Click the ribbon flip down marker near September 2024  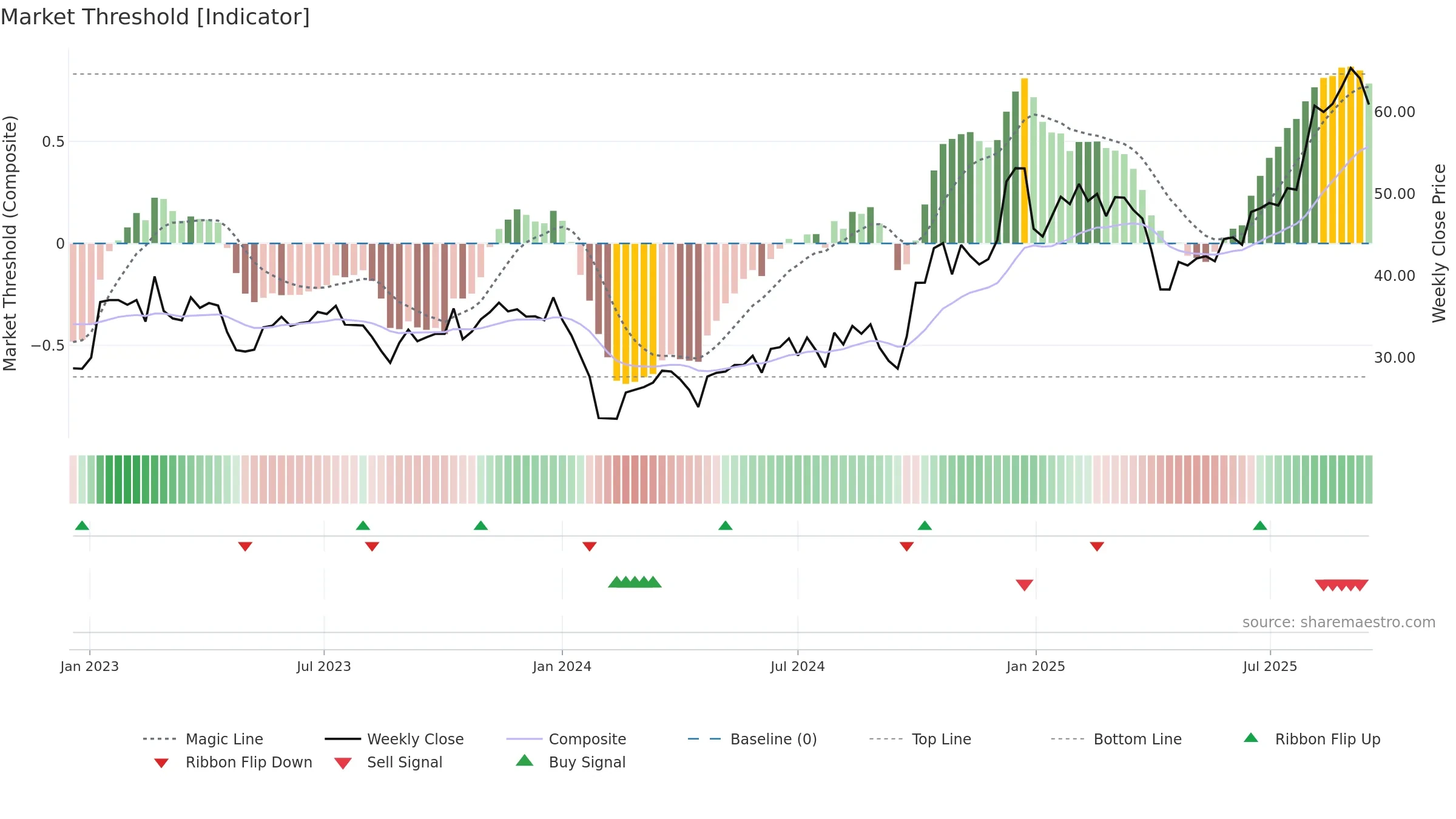906,547
